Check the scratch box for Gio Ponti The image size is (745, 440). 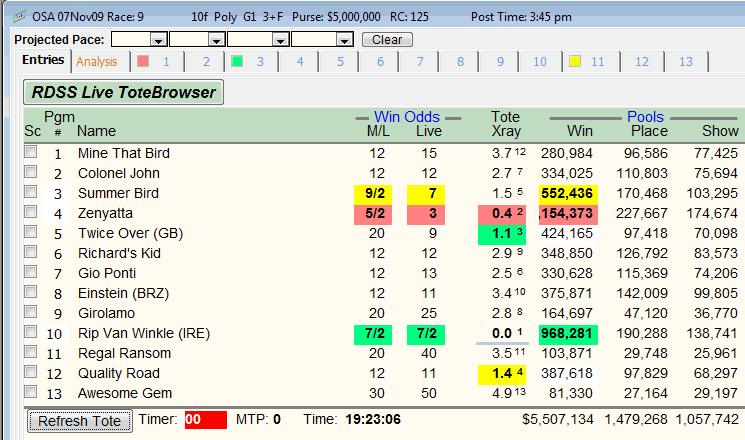(31, 271)
